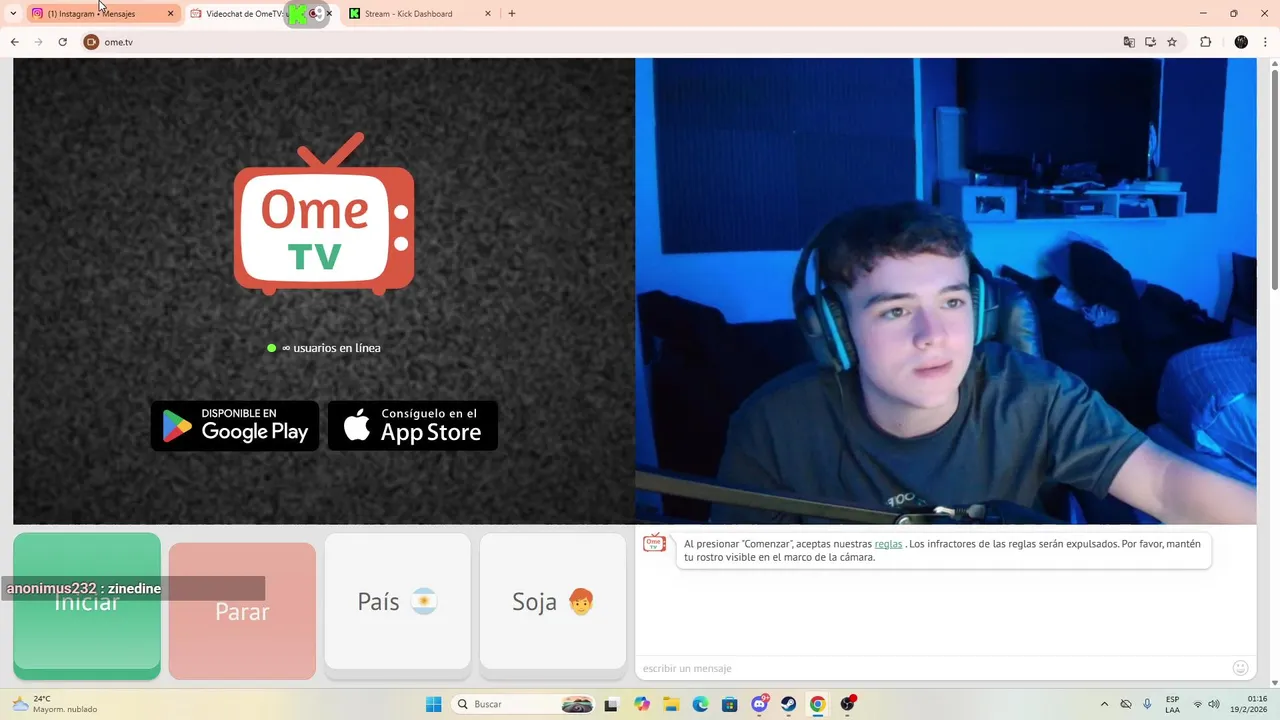
Task: Open the Chrome three-dot menu
Action: [1267, 42]
